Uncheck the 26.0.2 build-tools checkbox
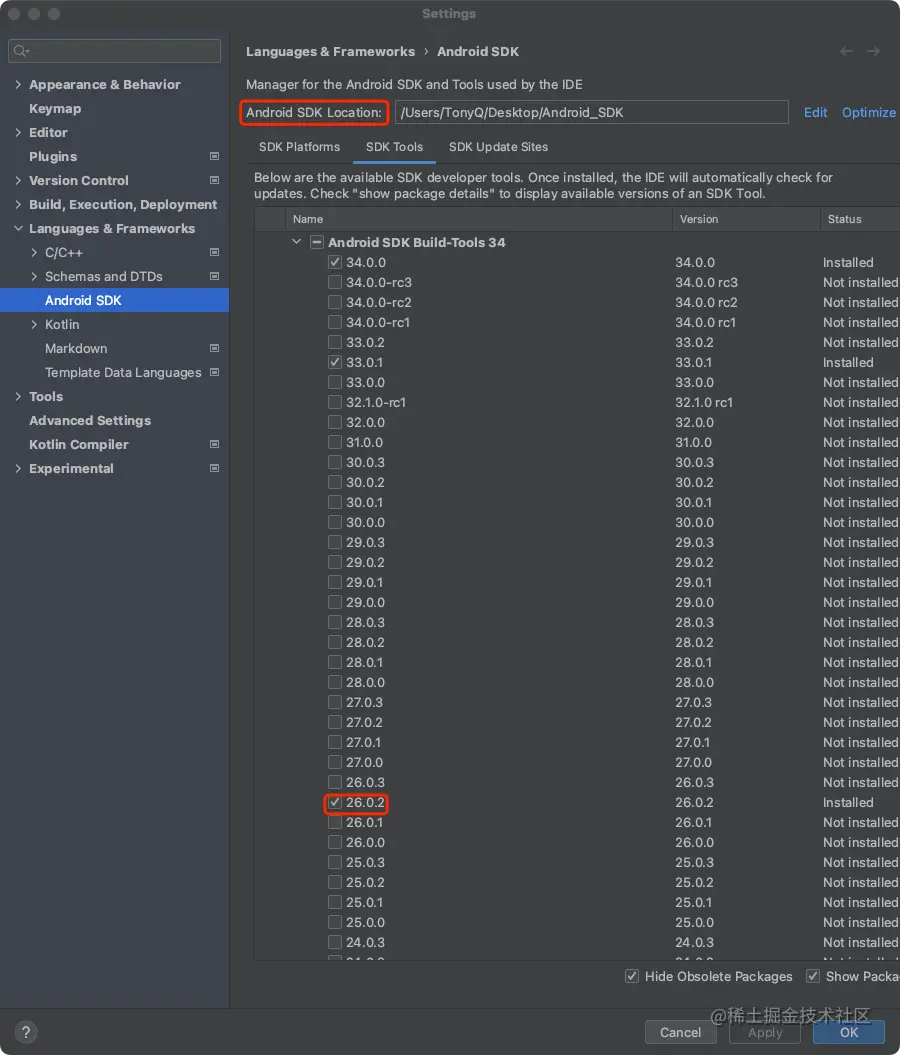 point(334,802)
